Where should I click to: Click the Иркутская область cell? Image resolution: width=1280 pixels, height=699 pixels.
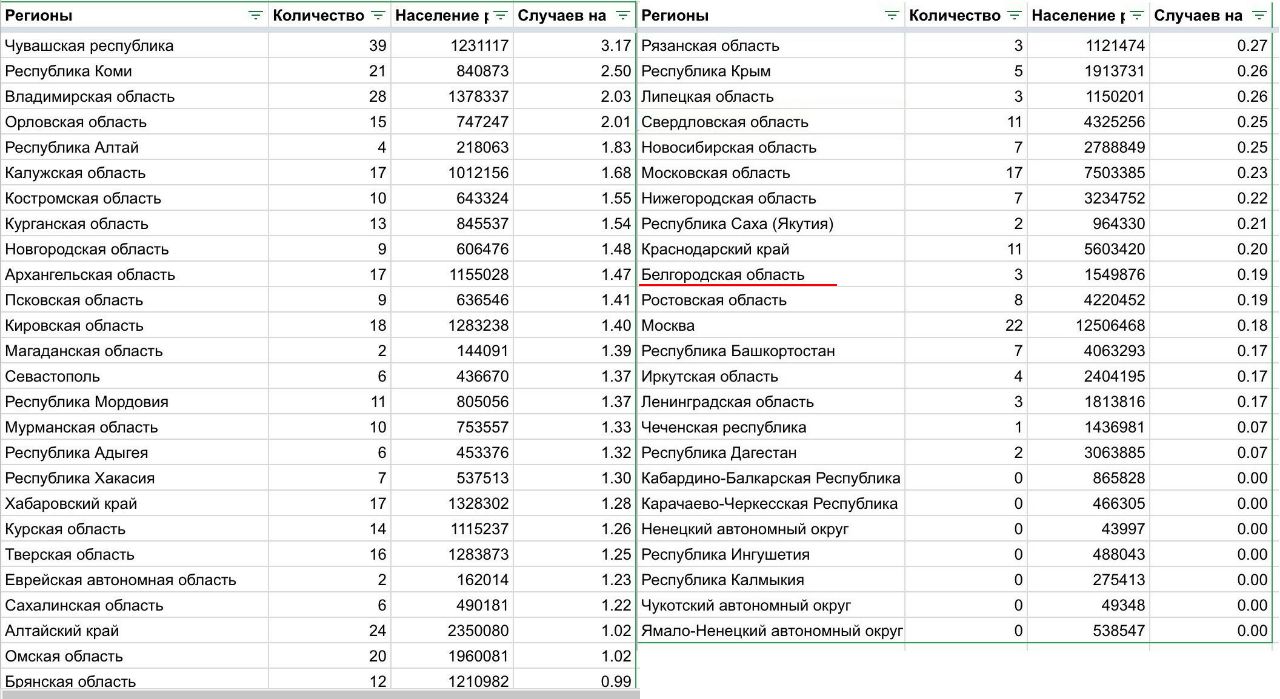[771, 376]
